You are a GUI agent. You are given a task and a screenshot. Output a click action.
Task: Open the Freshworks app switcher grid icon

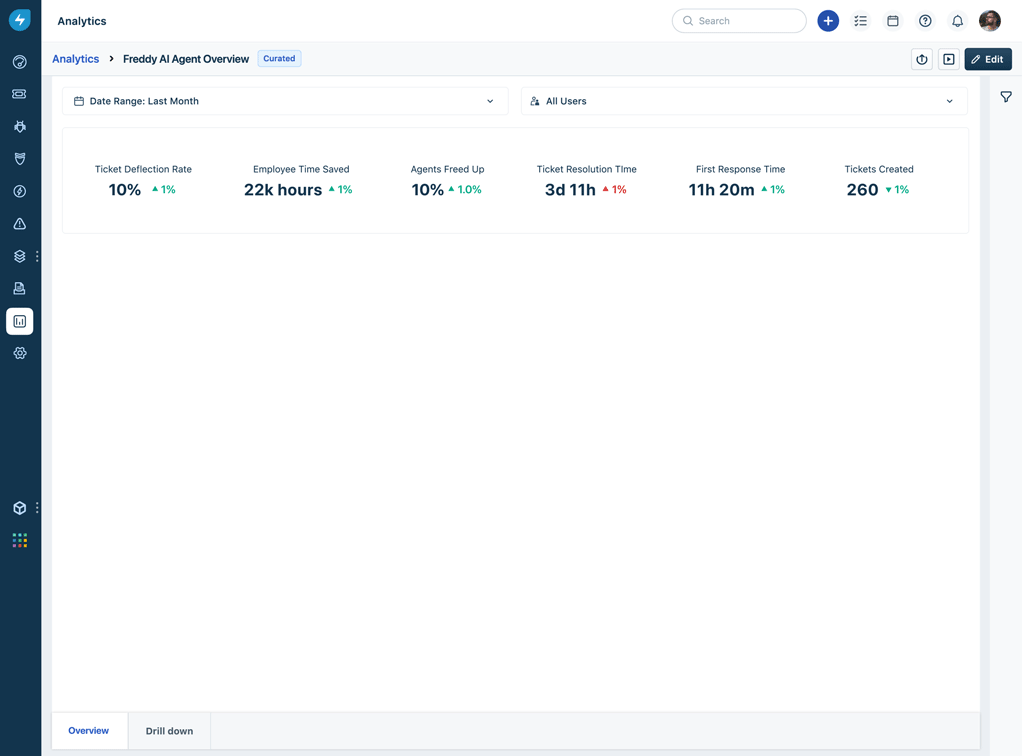pyautogui.click(x=19, y=540)
